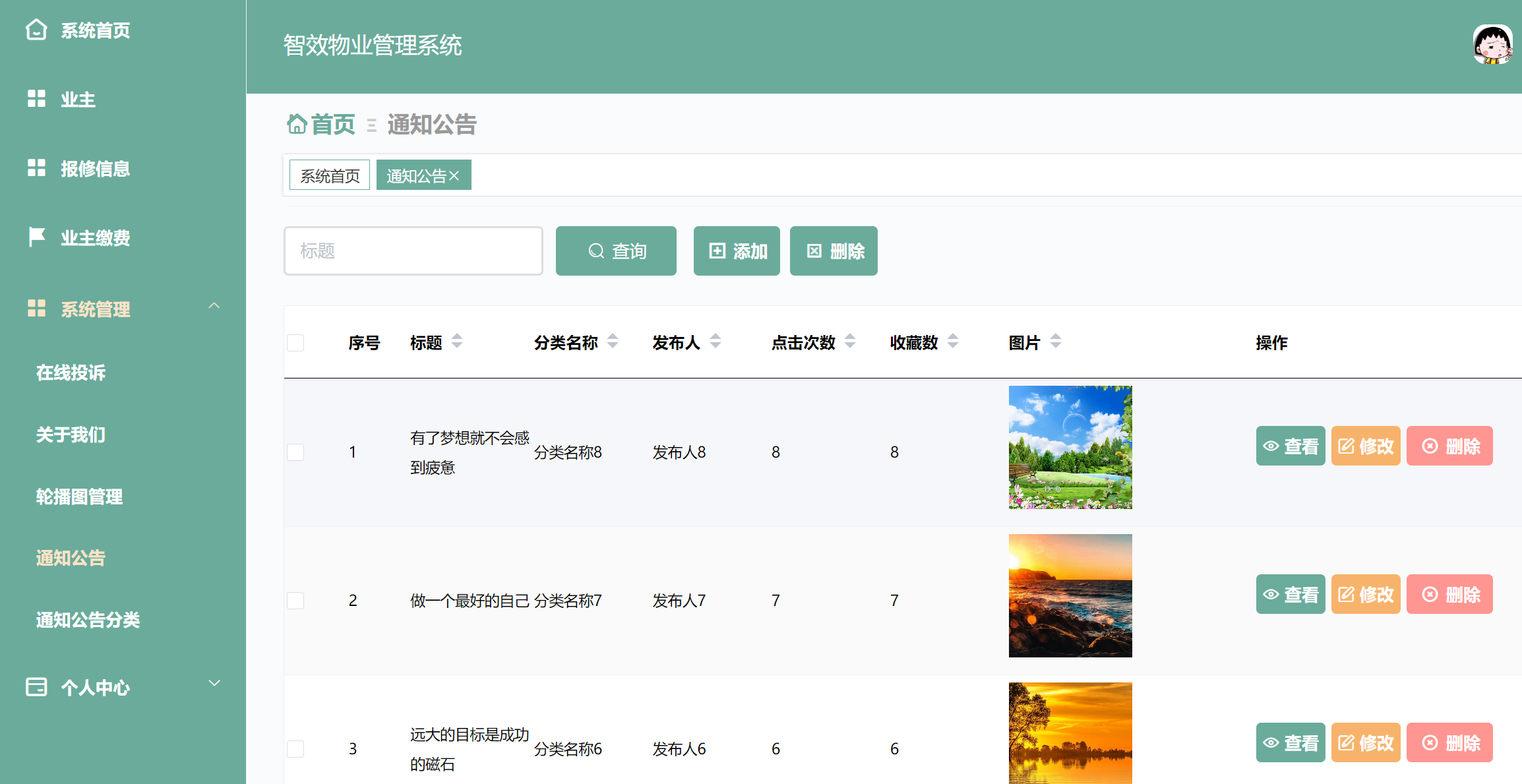Check the checkbox for row 1
Screen dimensions: 1522x784
[x=295, y=452]
